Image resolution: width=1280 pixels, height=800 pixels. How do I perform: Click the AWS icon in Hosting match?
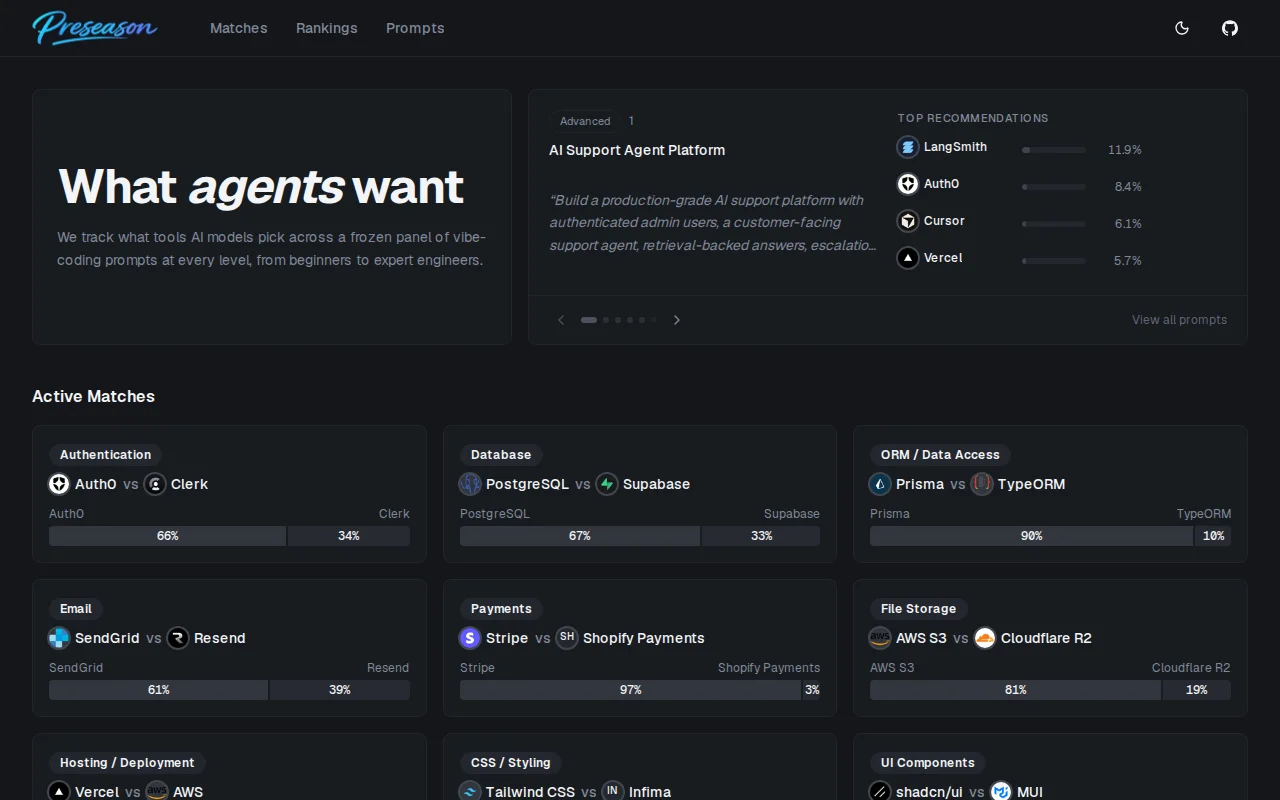click(x=157, y=791)
